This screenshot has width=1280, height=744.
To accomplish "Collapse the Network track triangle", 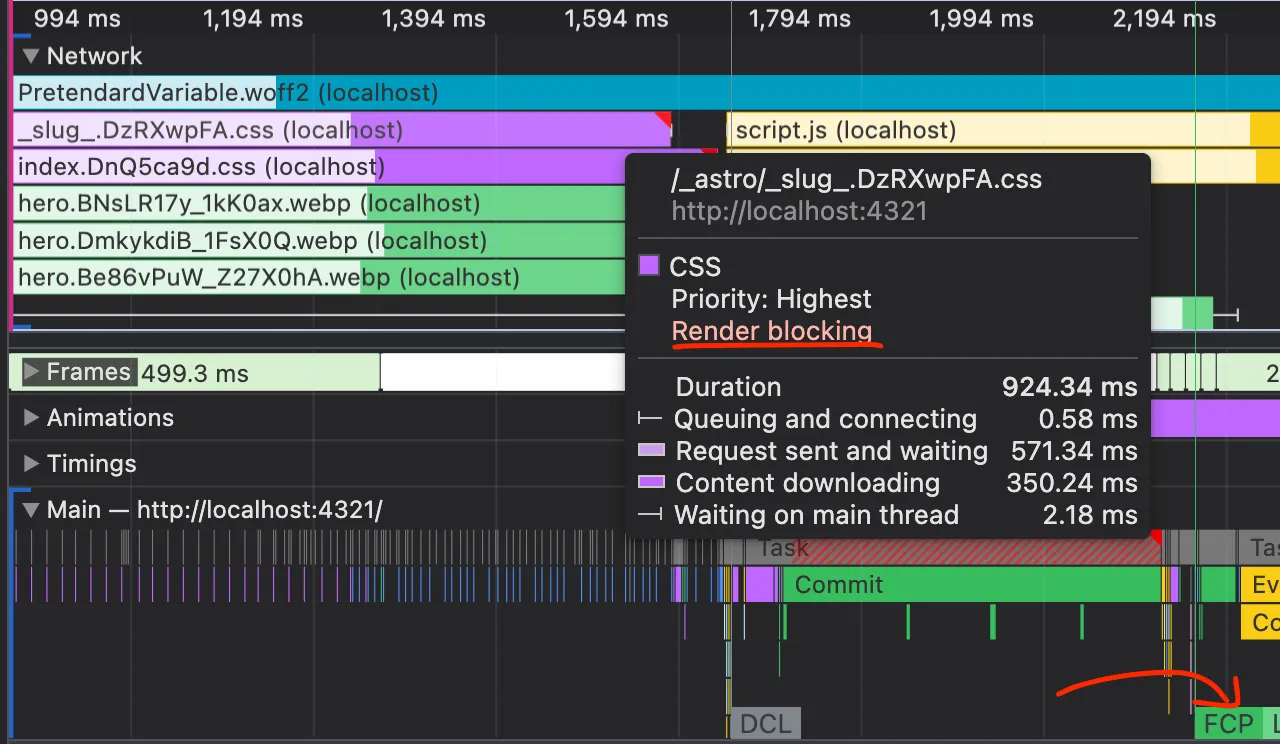I will 31,57.
